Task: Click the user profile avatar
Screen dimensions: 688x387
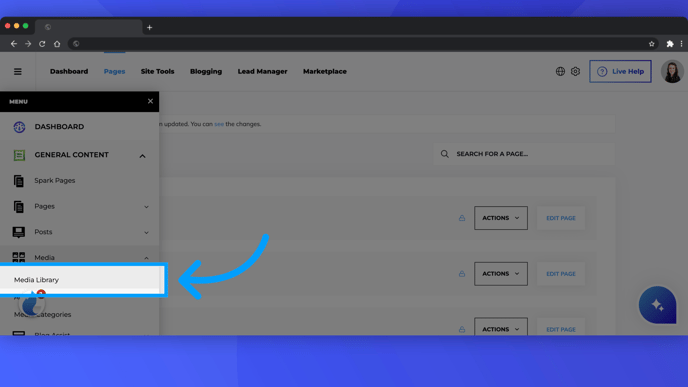Action: click(672, 72)
